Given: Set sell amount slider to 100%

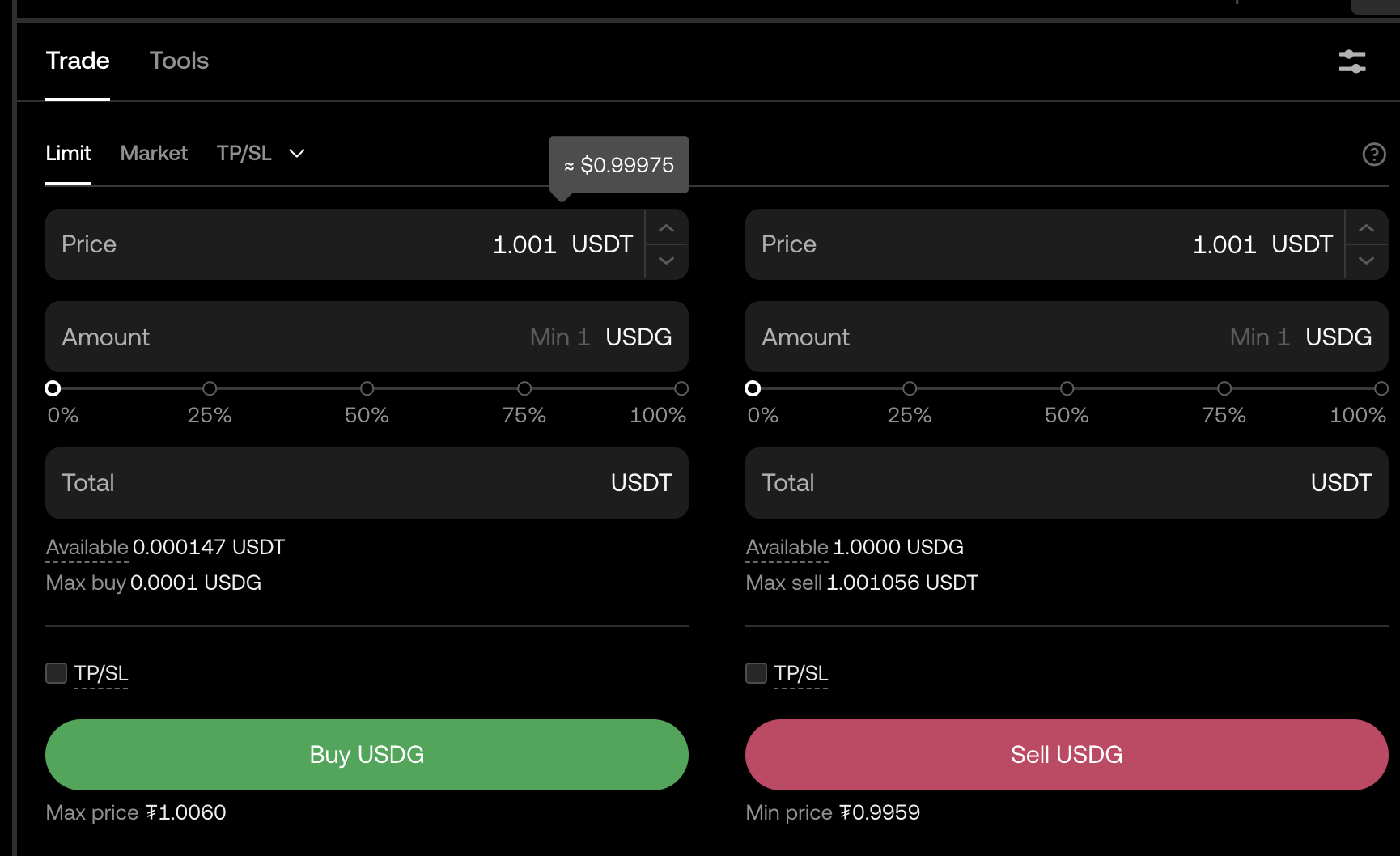Looking at the screenshot, I should click(1381, 388).
